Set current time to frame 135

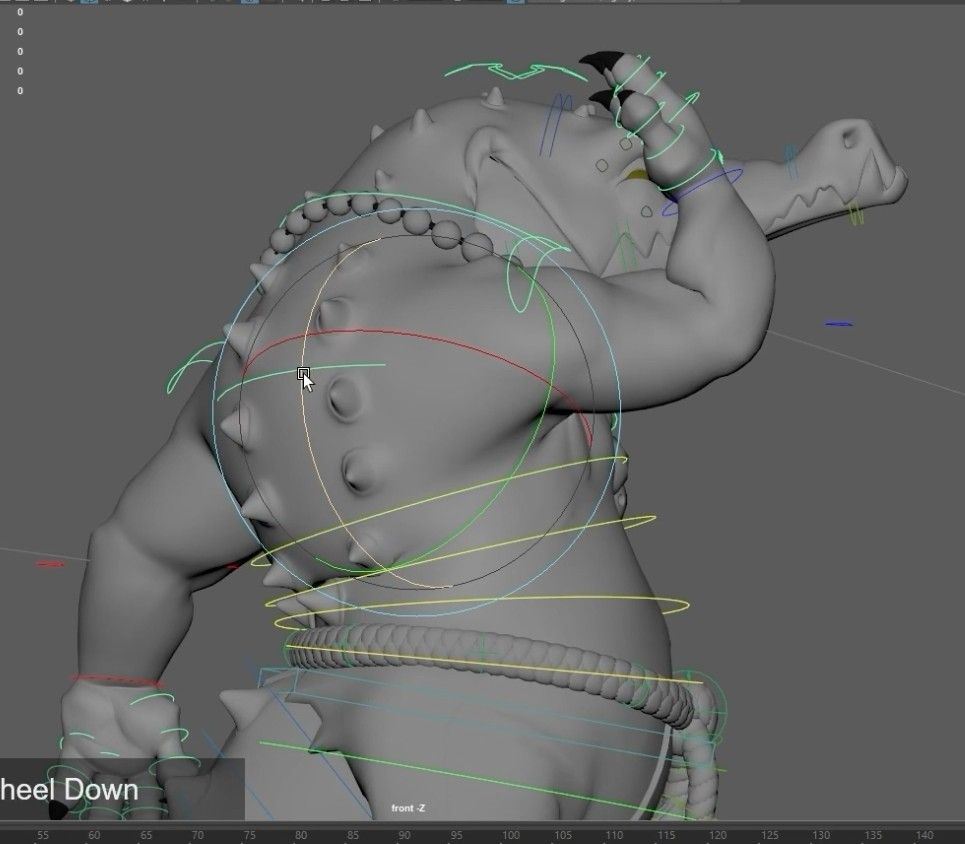coord(873,835)
